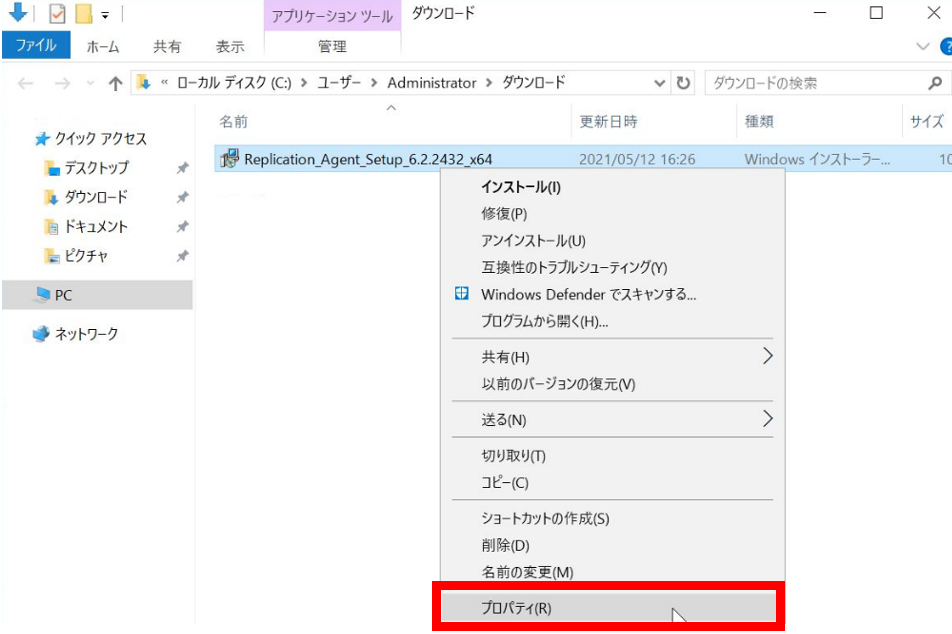Open recent locations dropdown arrow
The width and height of the screenshot is (952, 634).
(x=90, y=83)
